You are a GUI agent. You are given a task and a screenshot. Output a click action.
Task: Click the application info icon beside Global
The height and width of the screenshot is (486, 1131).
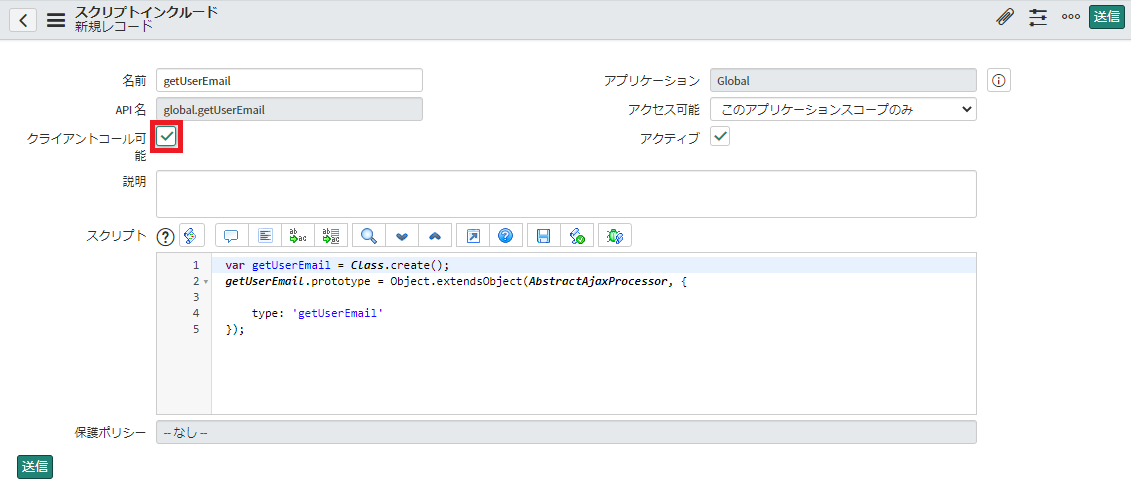coord(998,81)
